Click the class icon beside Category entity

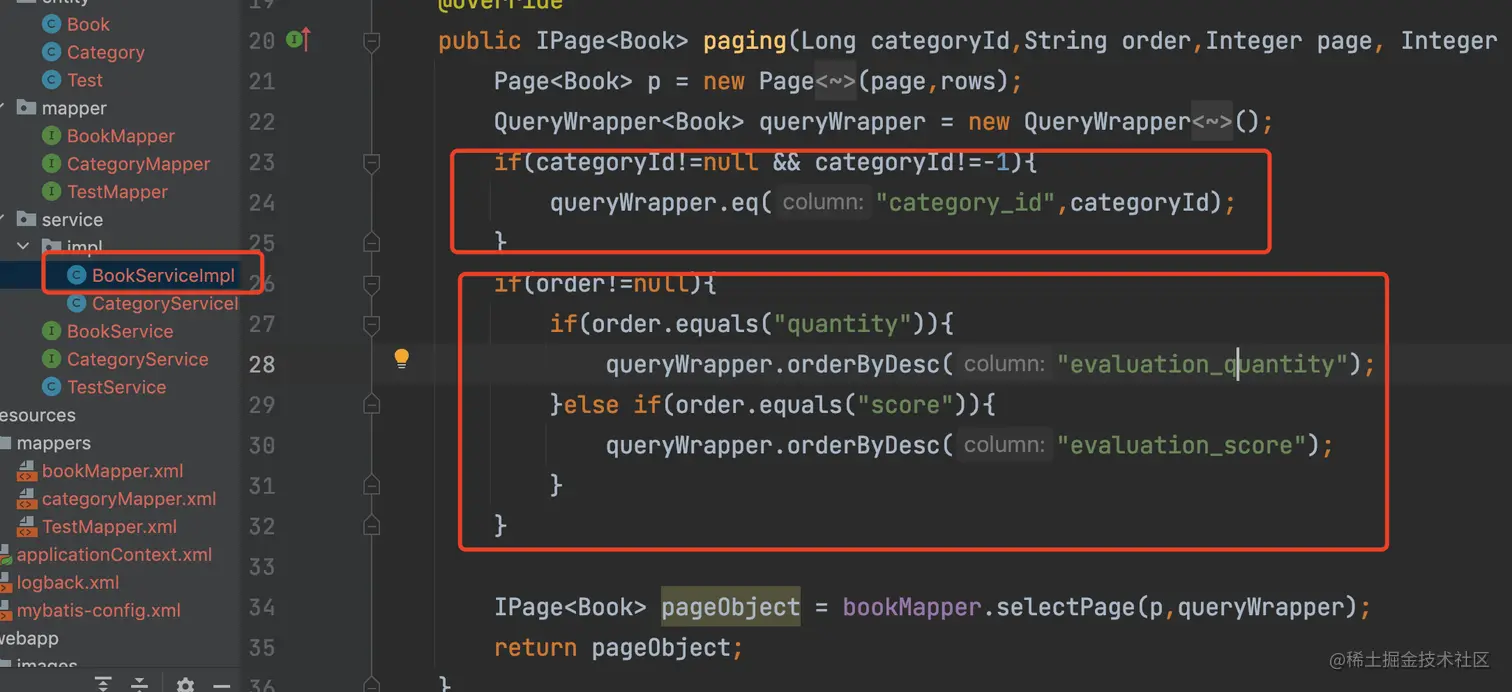pyautogui.click(x=51, y=52)
